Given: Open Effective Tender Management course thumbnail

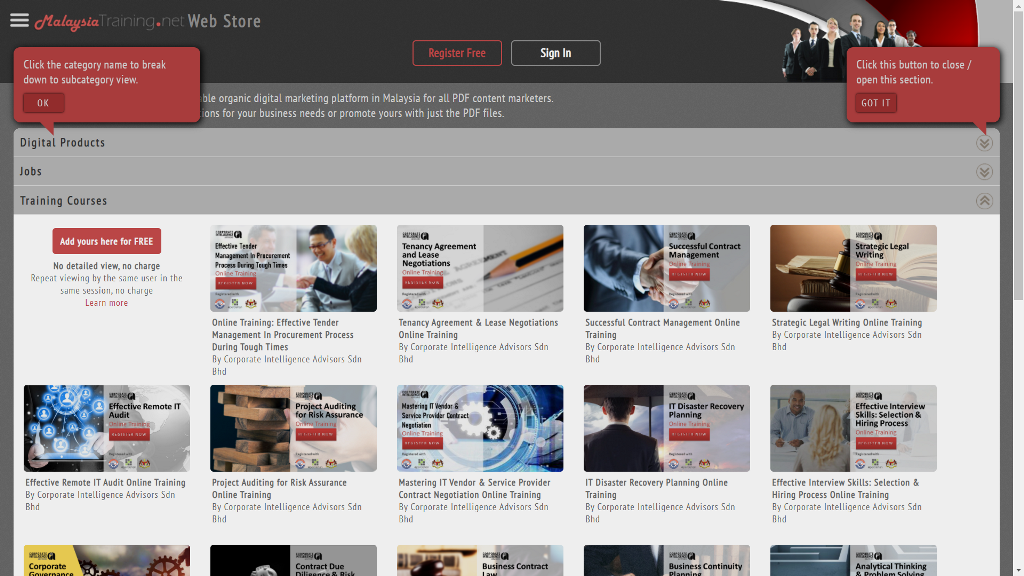Looking at the screenshot, I should [x=293, y=268].
